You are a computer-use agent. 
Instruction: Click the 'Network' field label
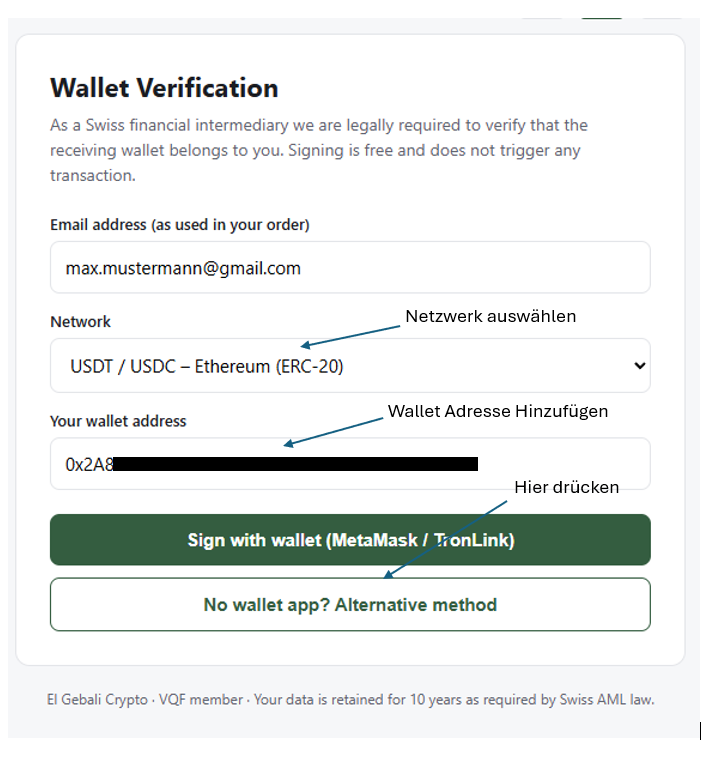point(80,322)
